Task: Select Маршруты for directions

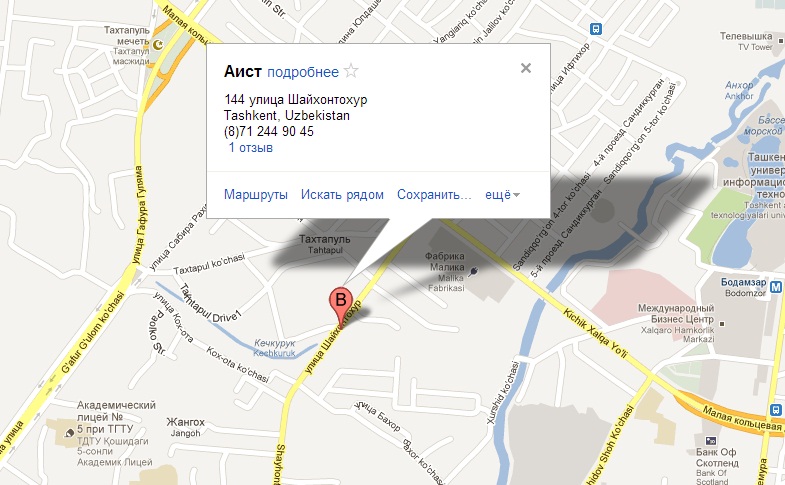Action: (256, 194)
